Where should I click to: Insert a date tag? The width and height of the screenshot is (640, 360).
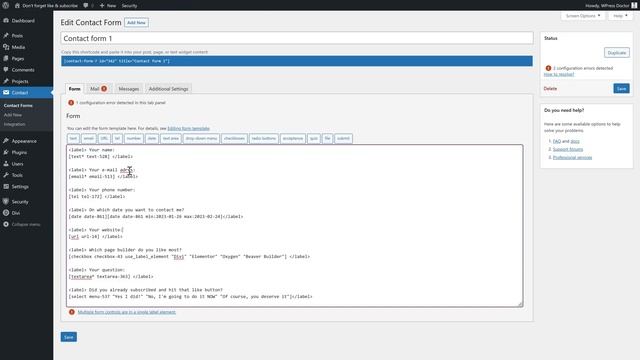click(152, 139)
